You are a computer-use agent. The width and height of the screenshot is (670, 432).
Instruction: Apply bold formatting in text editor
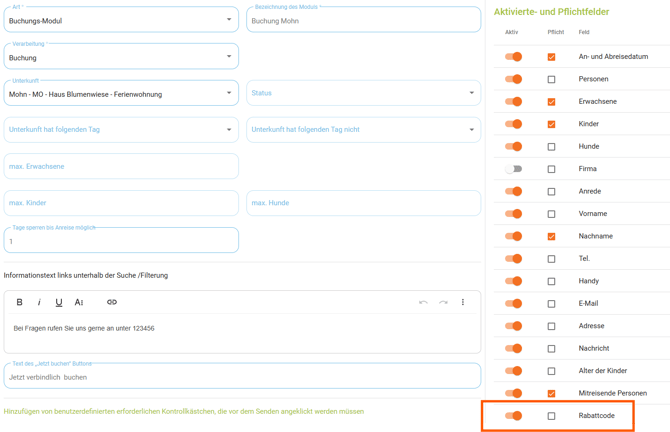tap(19, 302)
